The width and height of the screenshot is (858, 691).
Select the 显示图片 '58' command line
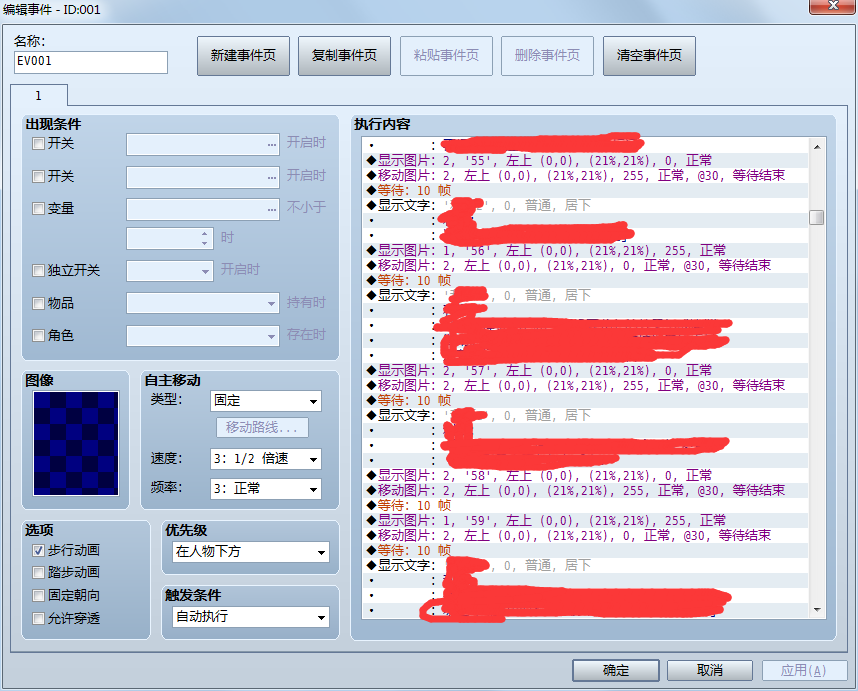point(585,475)
